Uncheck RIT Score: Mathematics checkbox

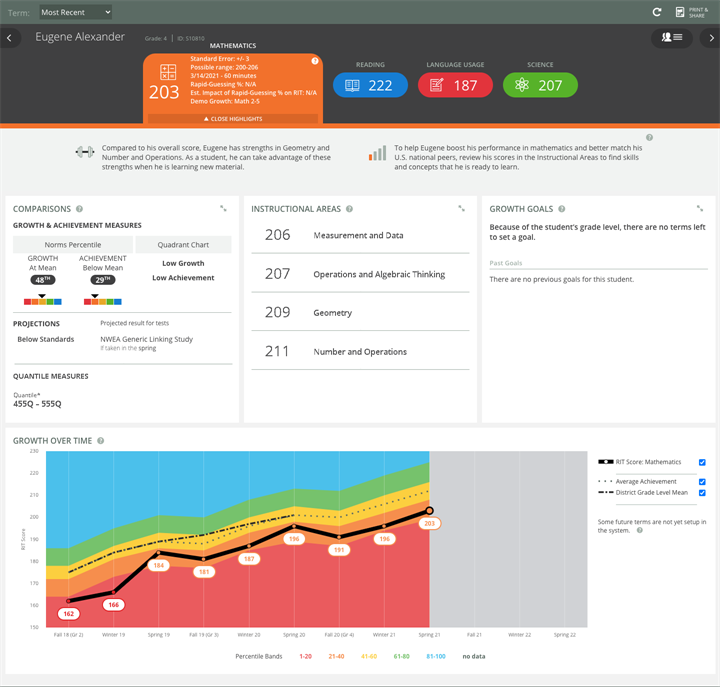pos(703,462)
